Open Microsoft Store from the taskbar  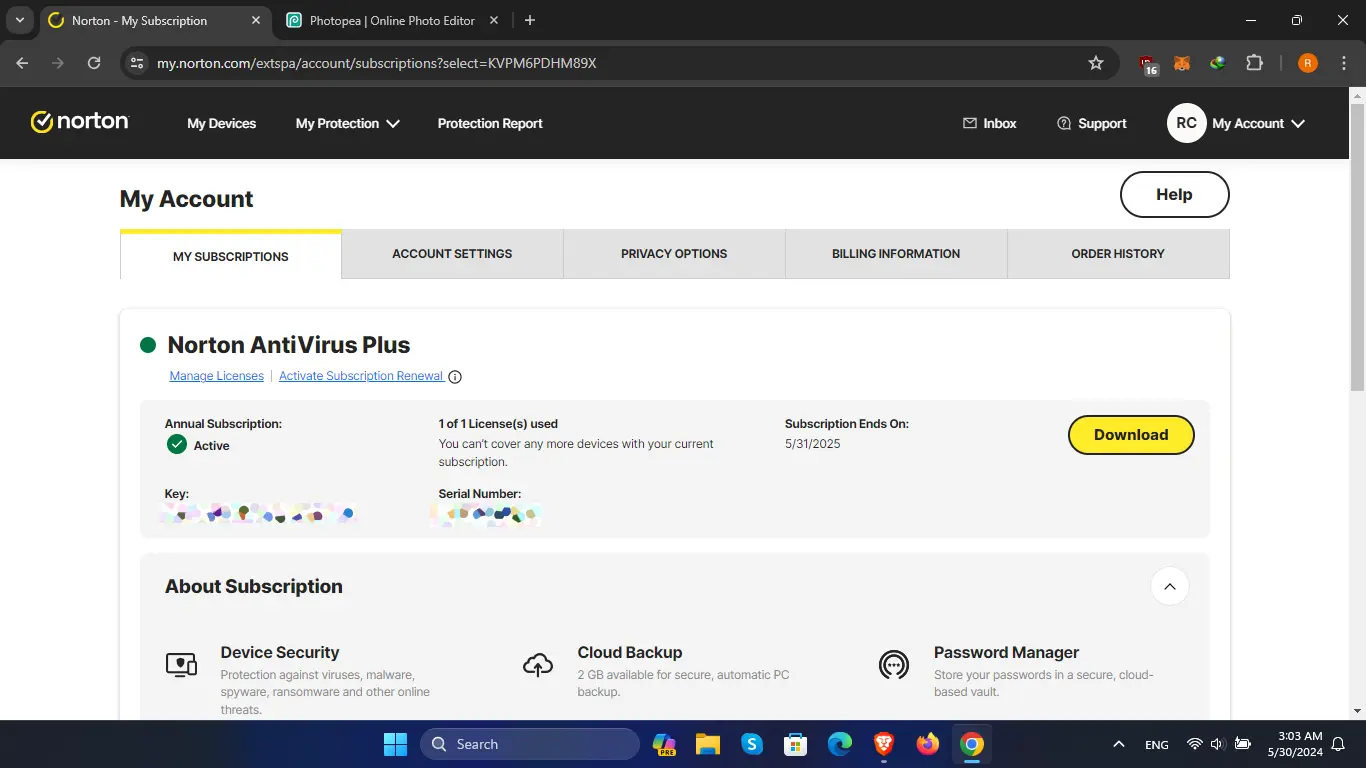click(796, 744)
